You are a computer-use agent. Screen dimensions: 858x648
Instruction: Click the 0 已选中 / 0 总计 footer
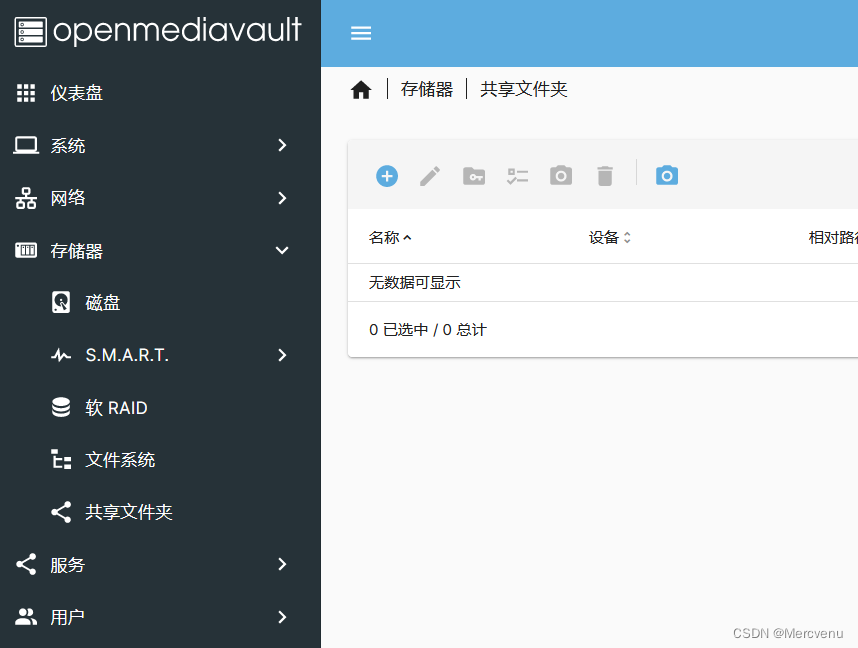tap(427, 329)
